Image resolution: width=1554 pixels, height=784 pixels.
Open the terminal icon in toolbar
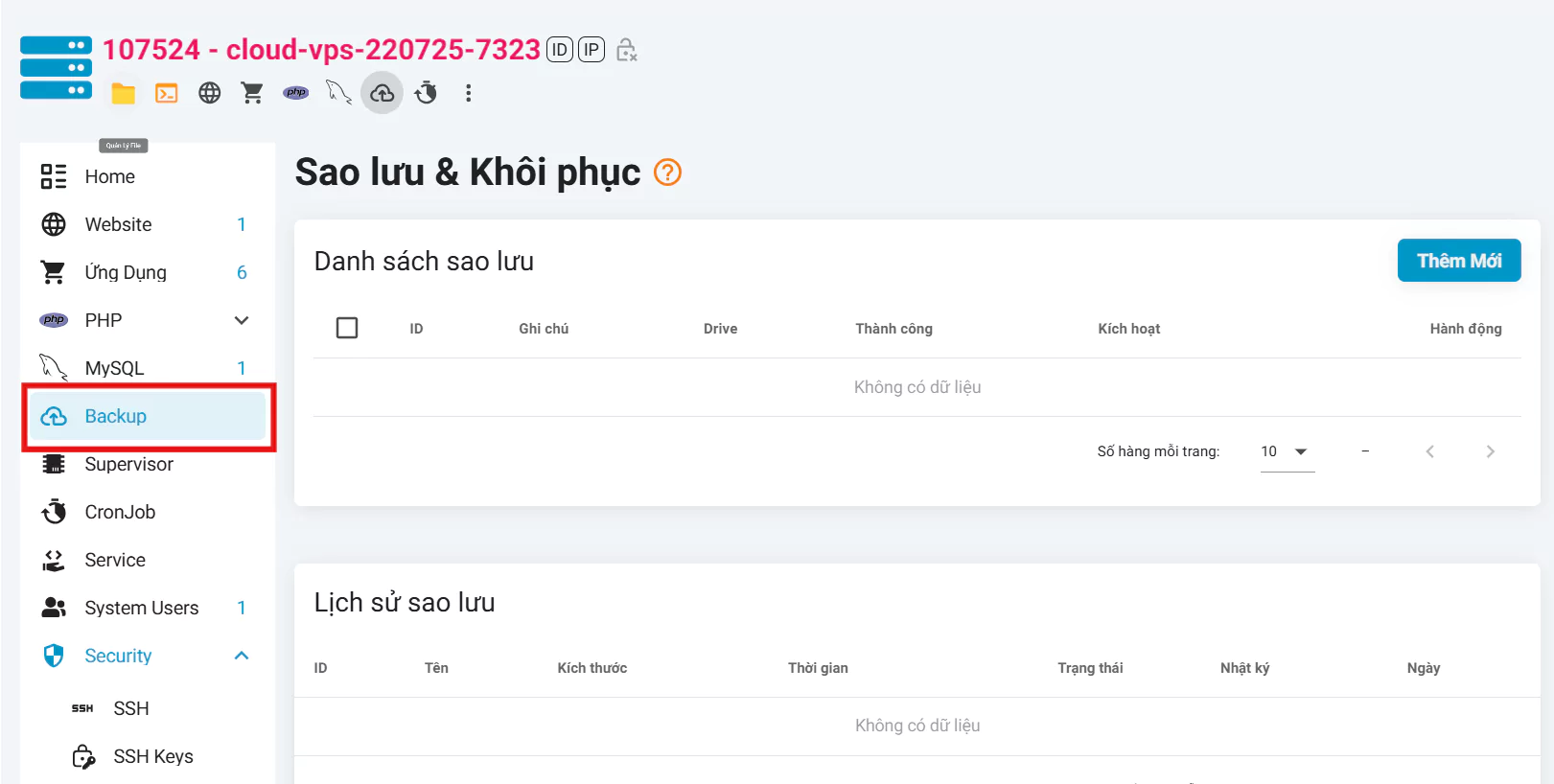point(167,93)
